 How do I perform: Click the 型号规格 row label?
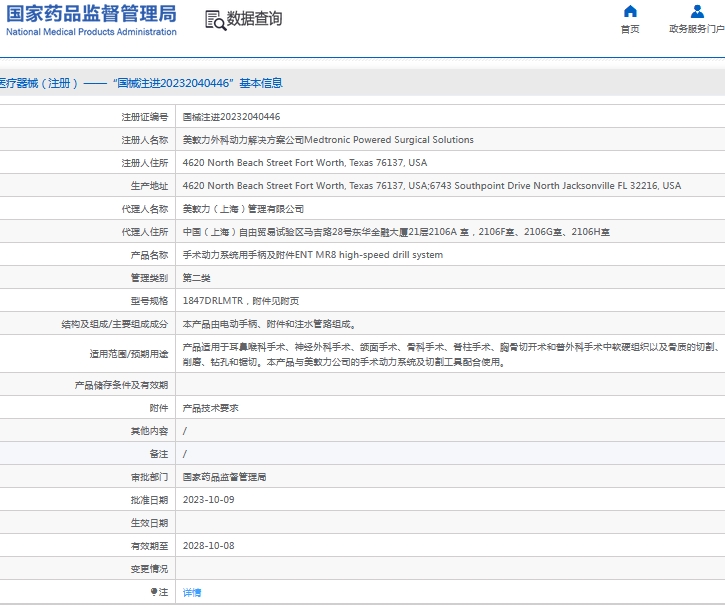[x=149, y=301]
